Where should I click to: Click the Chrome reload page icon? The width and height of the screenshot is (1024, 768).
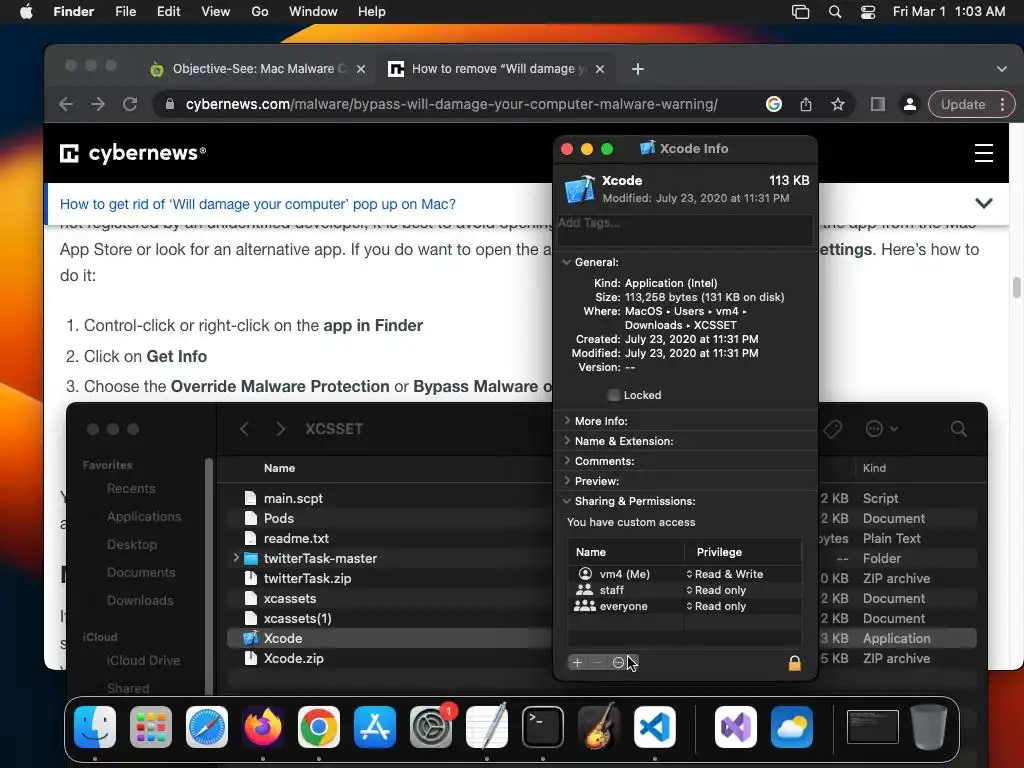pyautogui.click(x=130, y=104)
